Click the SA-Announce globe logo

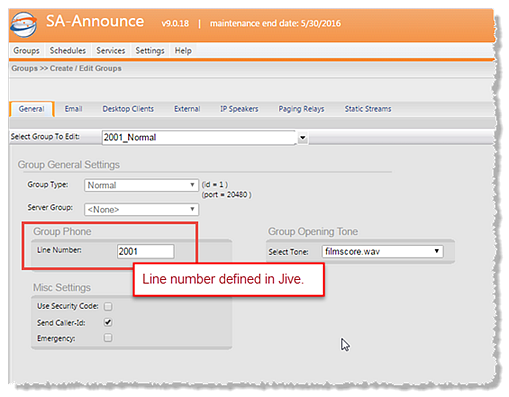click(23, 24)
